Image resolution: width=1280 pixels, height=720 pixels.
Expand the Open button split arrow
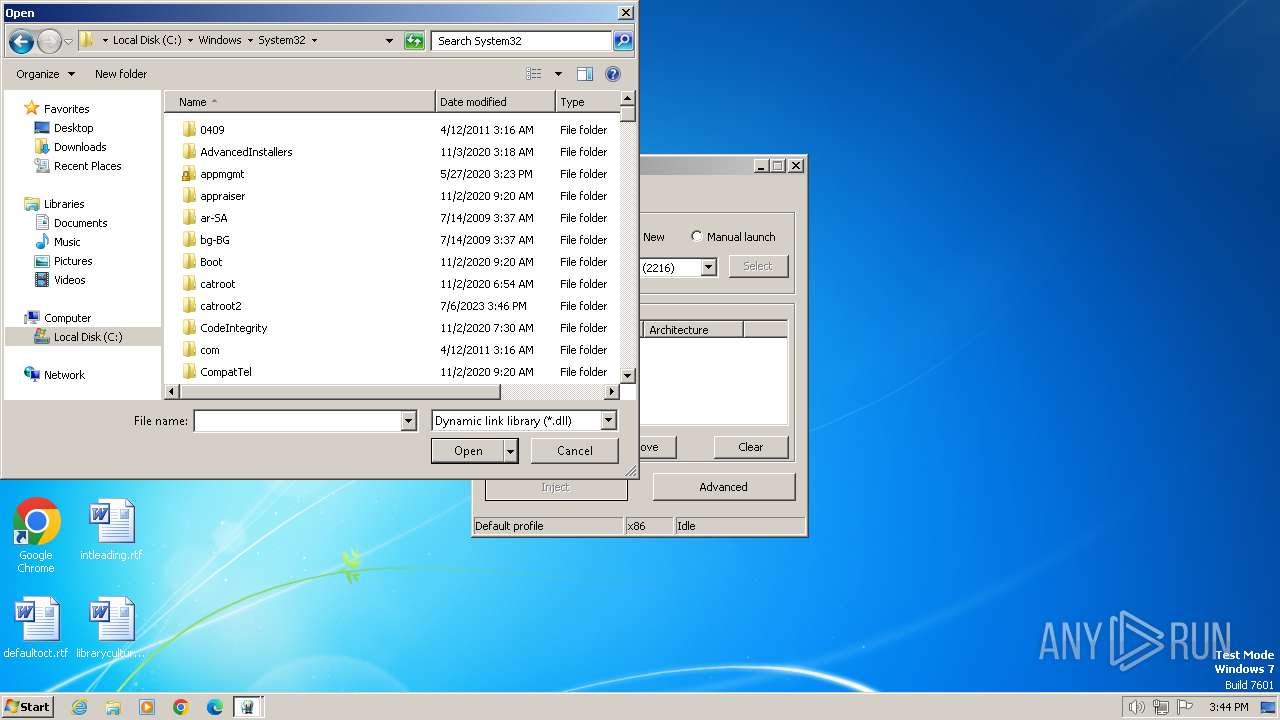pos(511,451)
